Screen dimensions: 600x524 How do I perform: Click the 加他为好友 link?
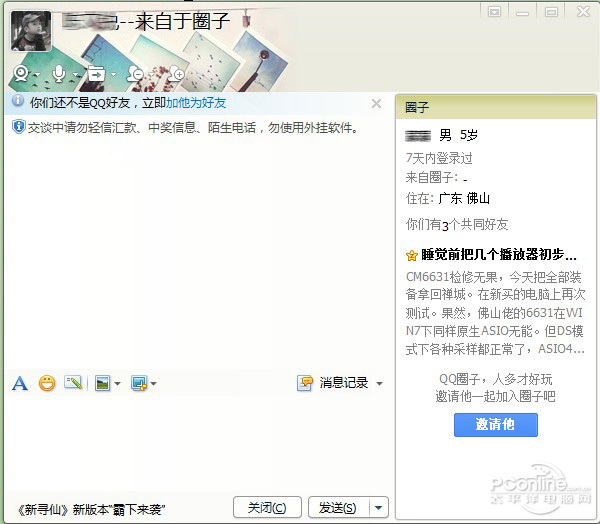point(196,103)
